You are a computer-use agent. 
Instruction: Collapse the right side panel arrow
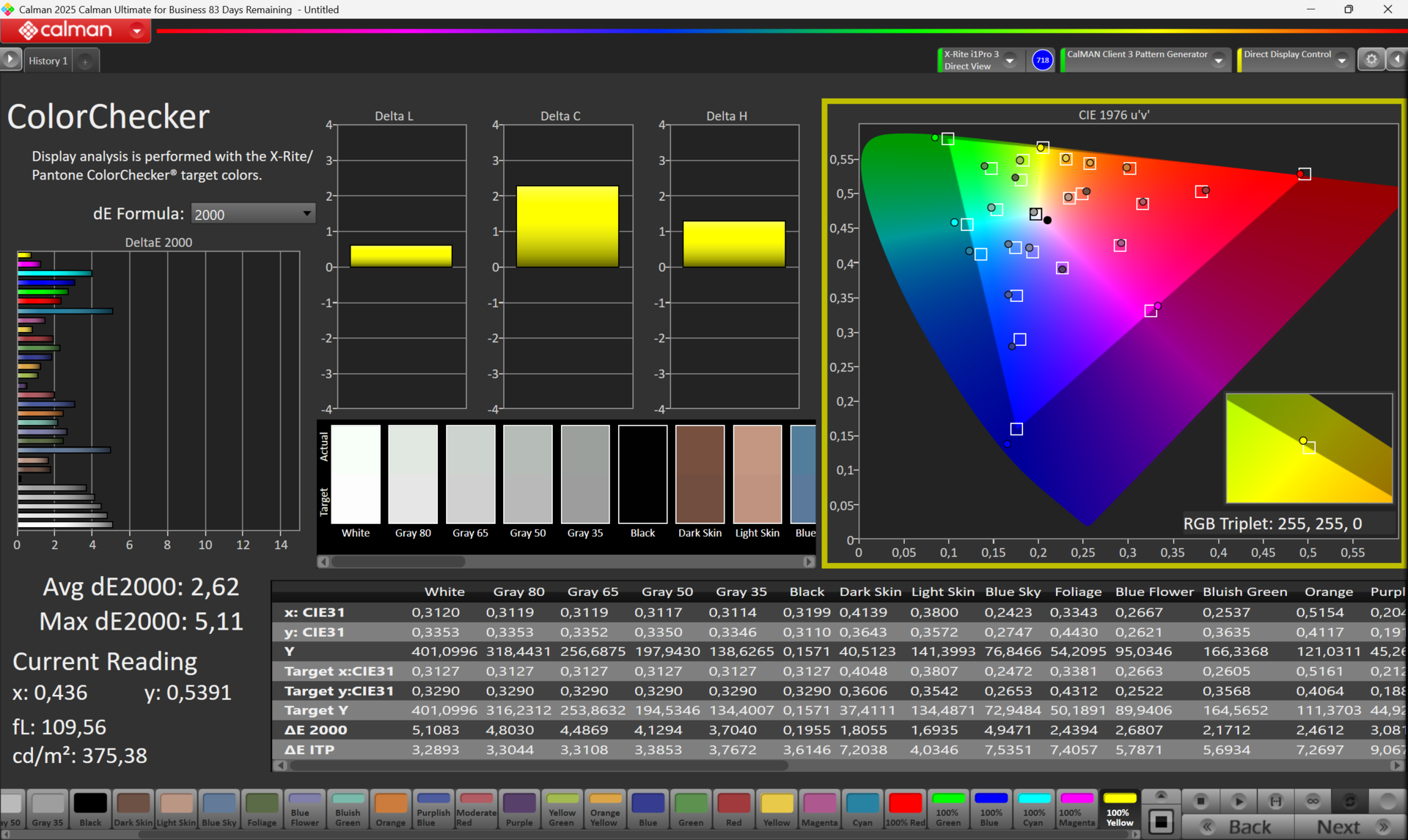click(x=1397, y=60)
